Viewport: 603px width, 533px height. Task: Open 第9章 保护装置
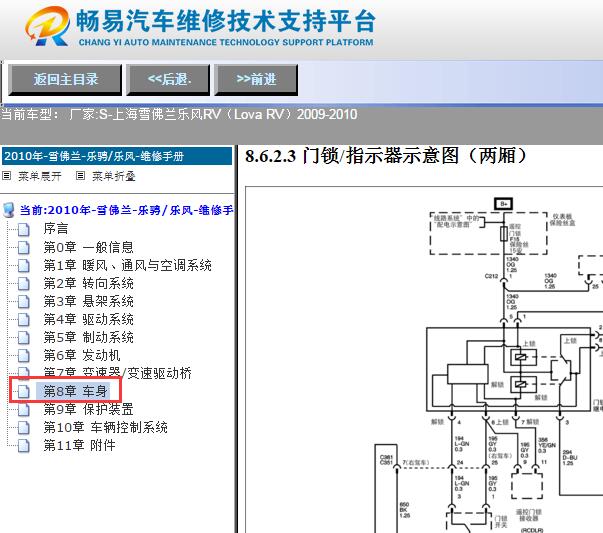click(x=88, y=409)
